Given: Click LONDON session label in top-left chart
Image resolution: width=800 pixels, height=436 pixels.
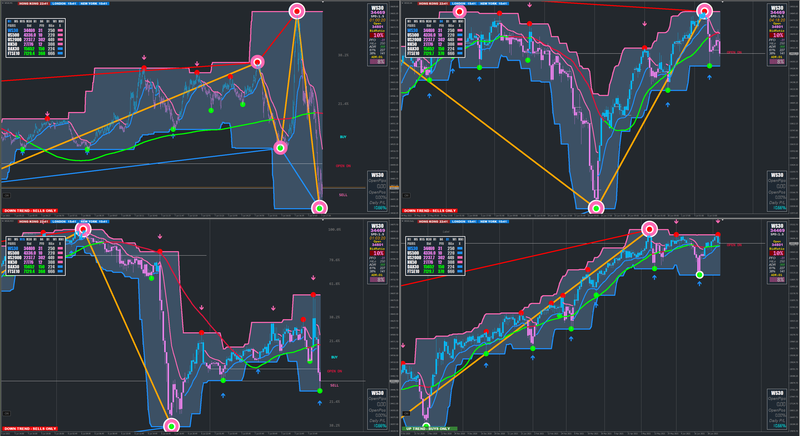Looking at the screenshot, I should tap(65, 4).
